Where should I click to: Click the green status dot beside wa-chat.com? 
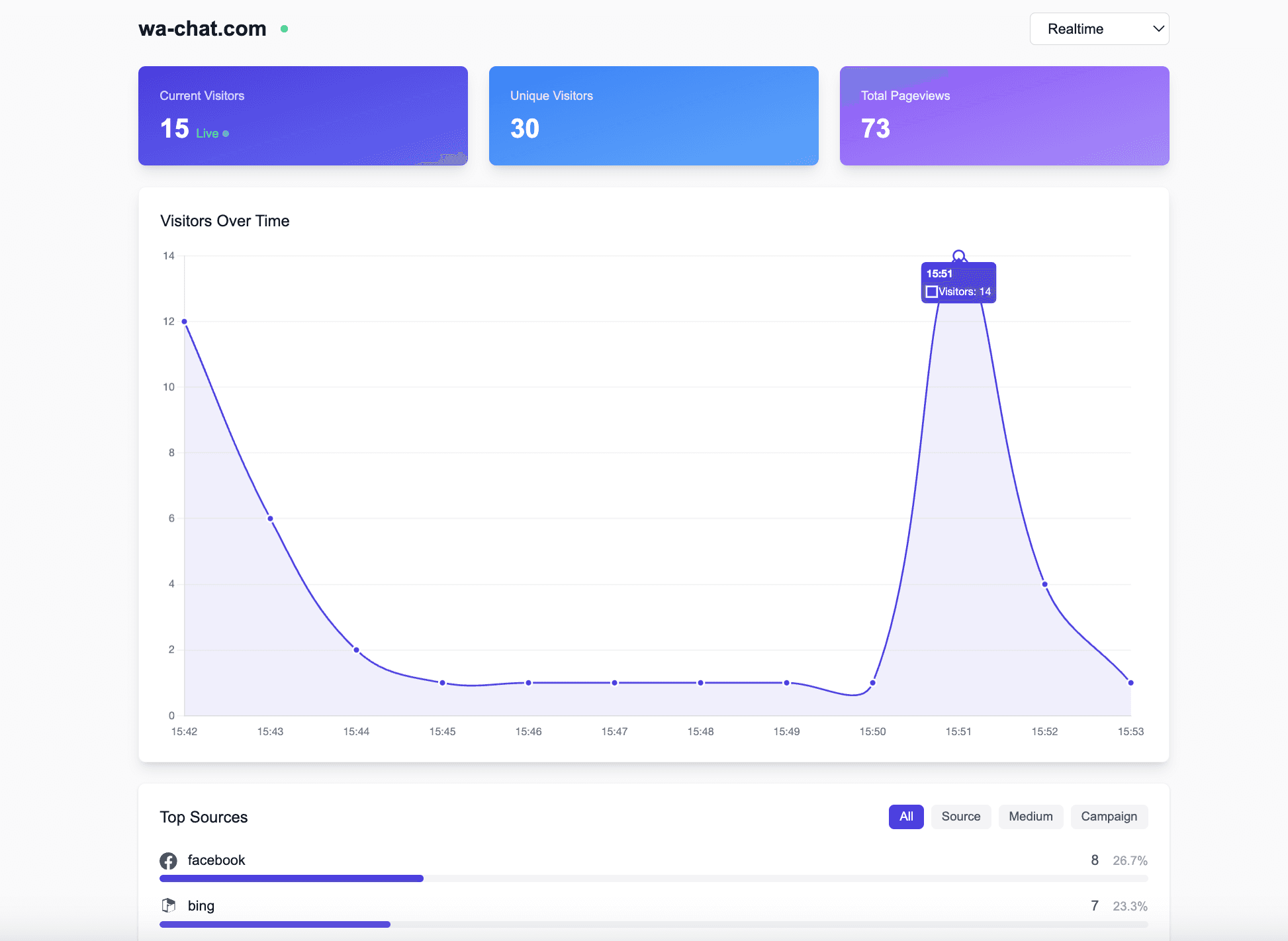285,28
